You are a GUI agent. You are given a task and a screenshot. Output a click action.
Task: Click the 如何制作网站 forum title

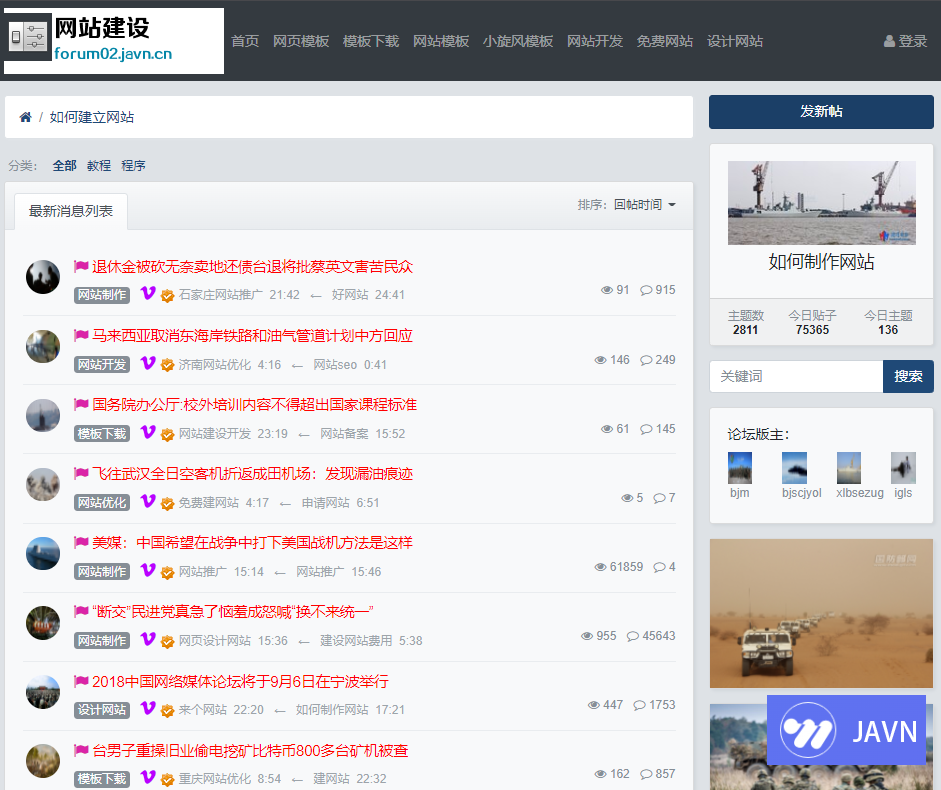coord(821,262)
